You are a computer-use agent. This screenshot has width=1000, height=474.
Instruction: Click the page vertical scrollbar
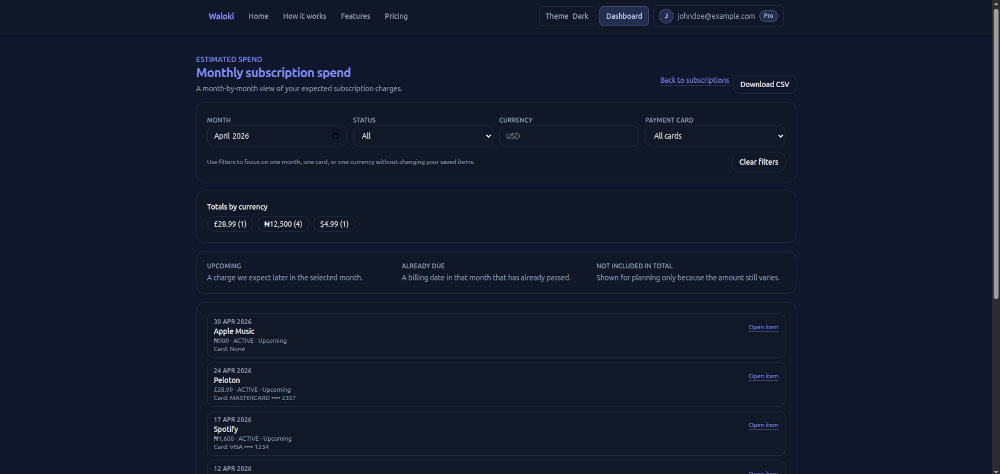click(994, 150)
